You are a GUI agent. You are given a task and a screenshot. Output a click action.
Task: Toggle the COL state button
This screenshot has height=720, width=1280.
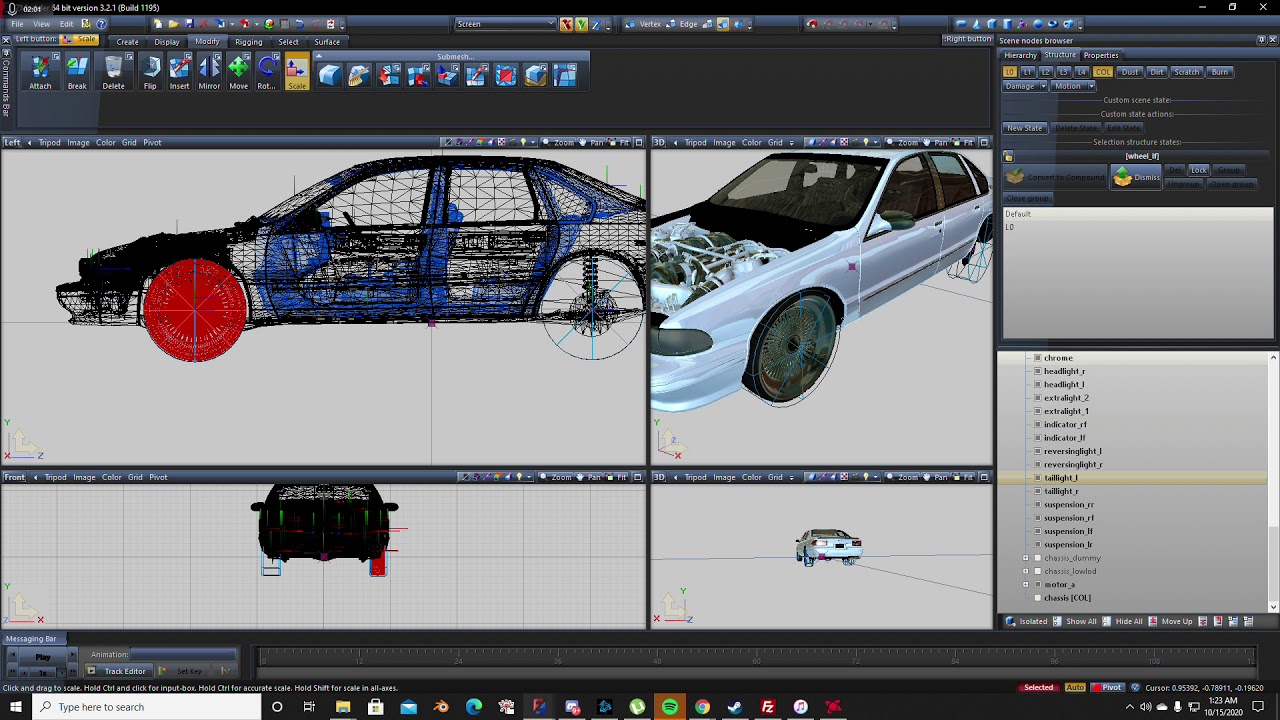[1103, 72]
